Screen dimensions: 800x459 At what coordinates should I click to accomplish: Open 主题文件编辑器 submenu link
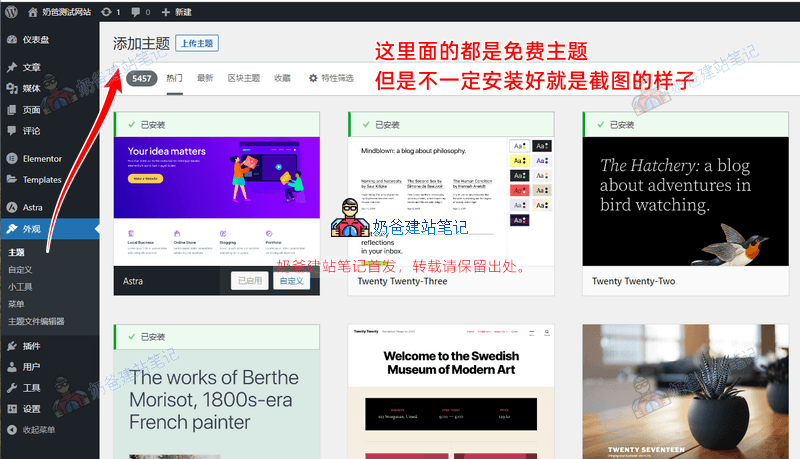pos(36,321)
